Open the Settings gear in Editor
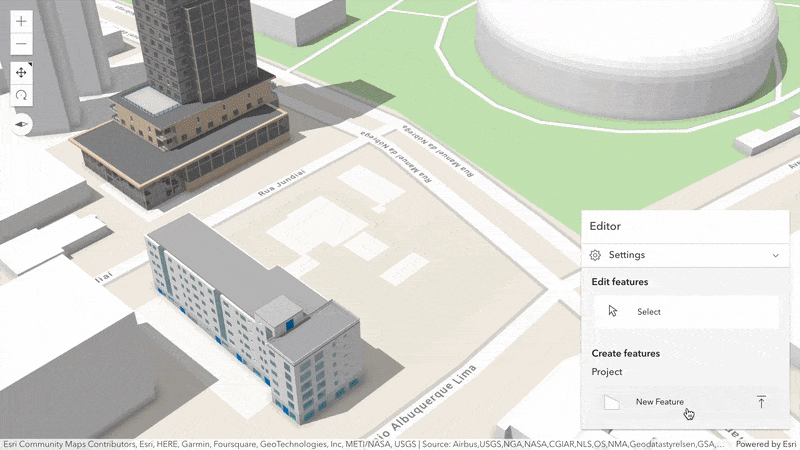 pyautogui.click(x=595, y=255)
